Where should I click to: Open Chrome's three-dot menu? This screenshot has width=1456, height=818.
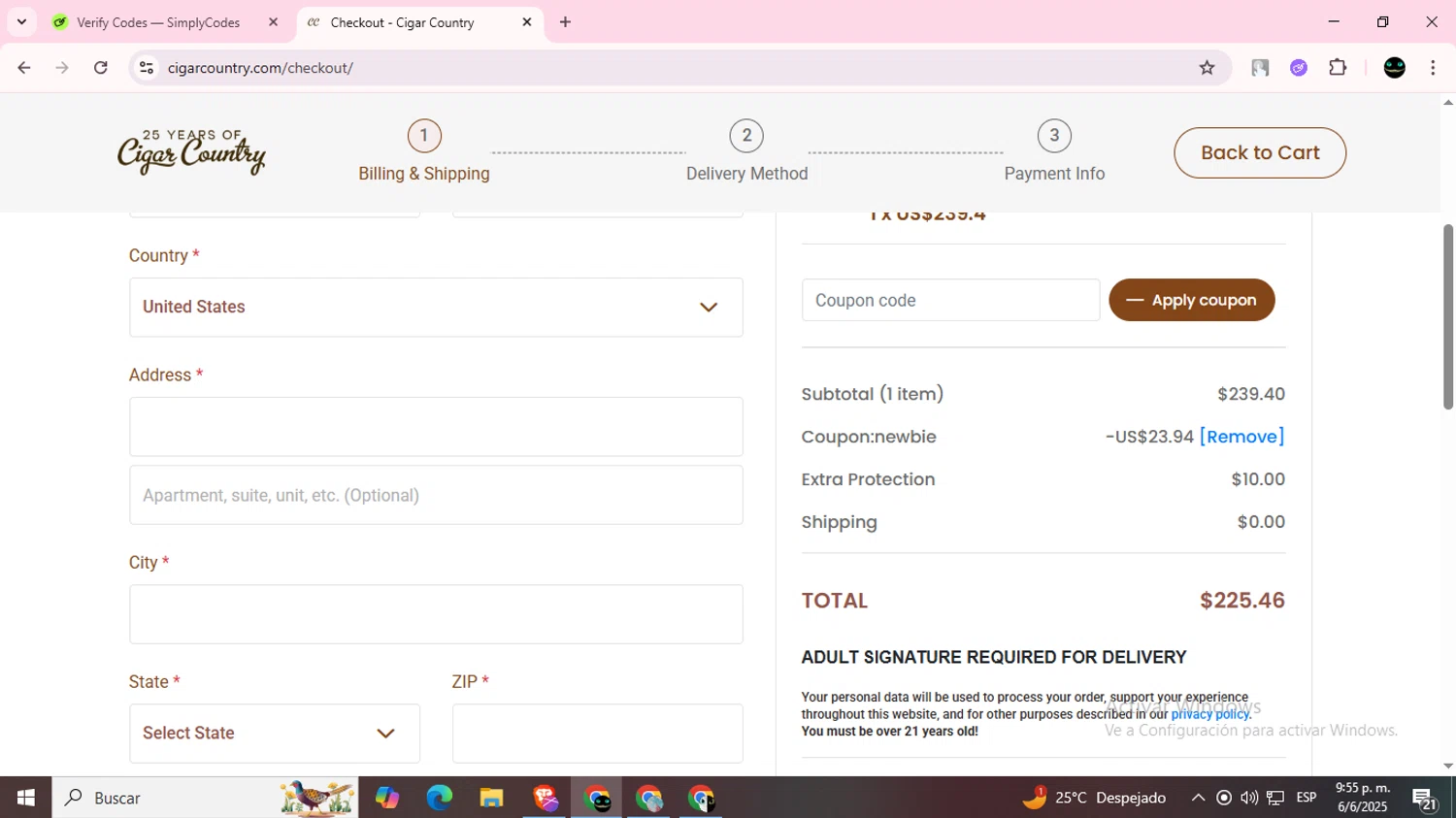point(1433,68)
